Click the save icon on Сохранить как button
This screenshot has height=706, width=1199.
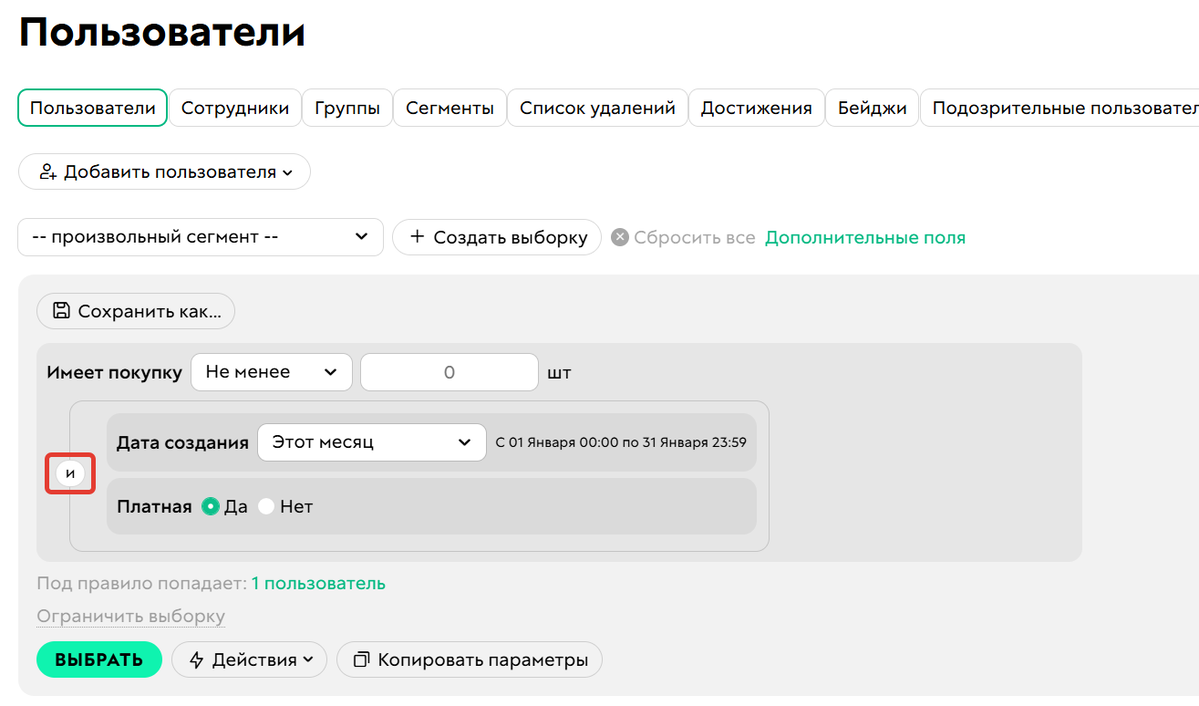62,311
